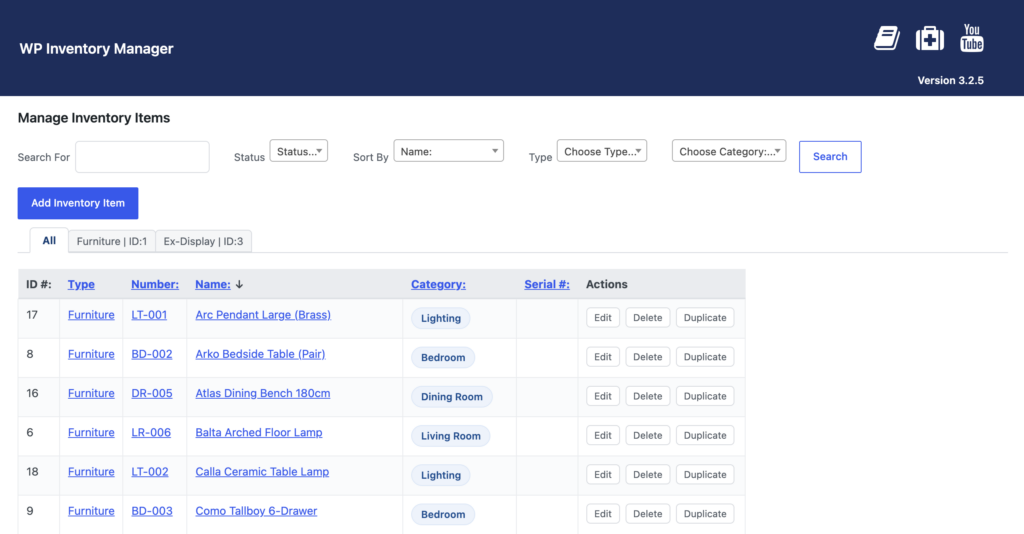Screen dimensions: 1024x534
Task: Open Arc Pendant Large (Brass) item
Action: [263, 315]
